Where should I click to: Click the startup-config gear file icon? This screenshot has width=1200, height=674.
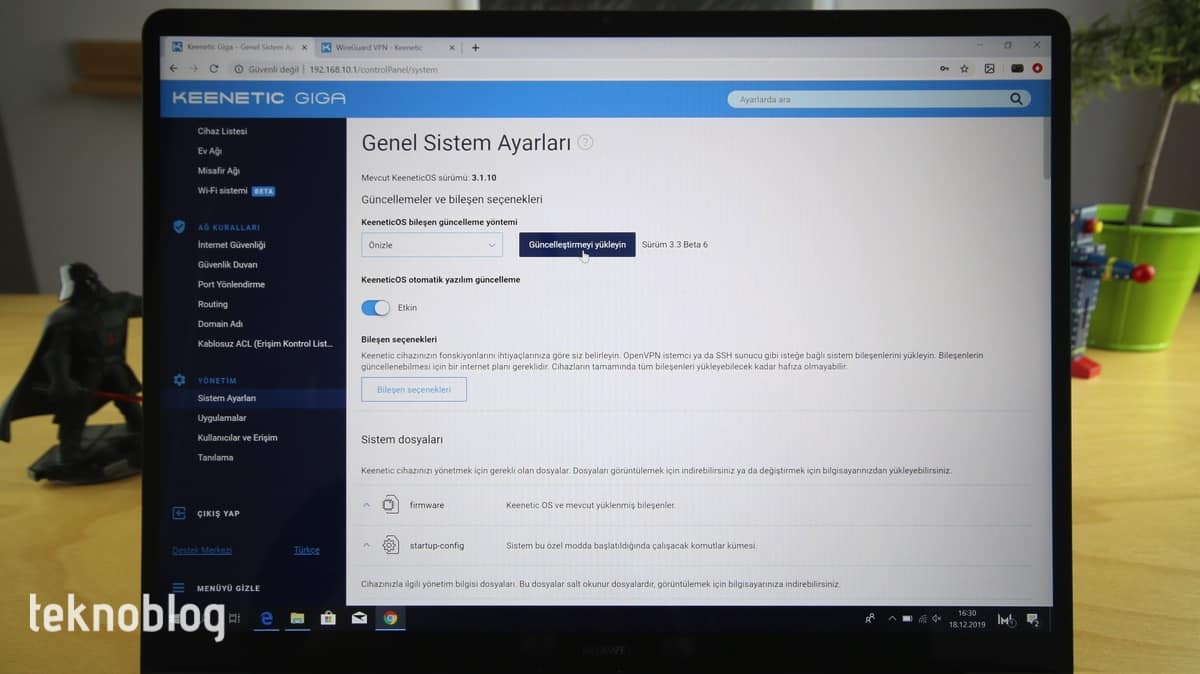point(390,545)
